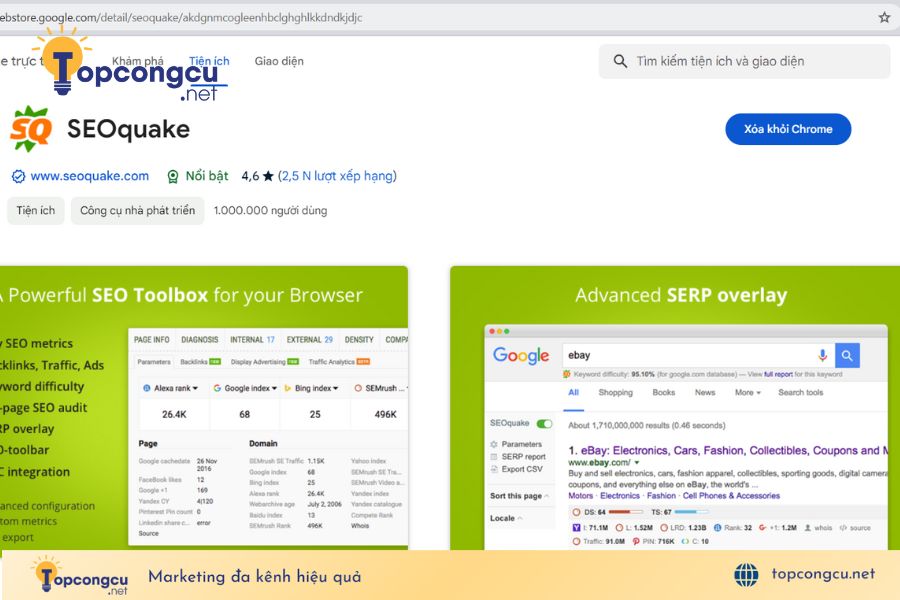900x600 pixels.
Task: Click Xóa khỏi Chrome button
Action: click(x=788, y=129)
